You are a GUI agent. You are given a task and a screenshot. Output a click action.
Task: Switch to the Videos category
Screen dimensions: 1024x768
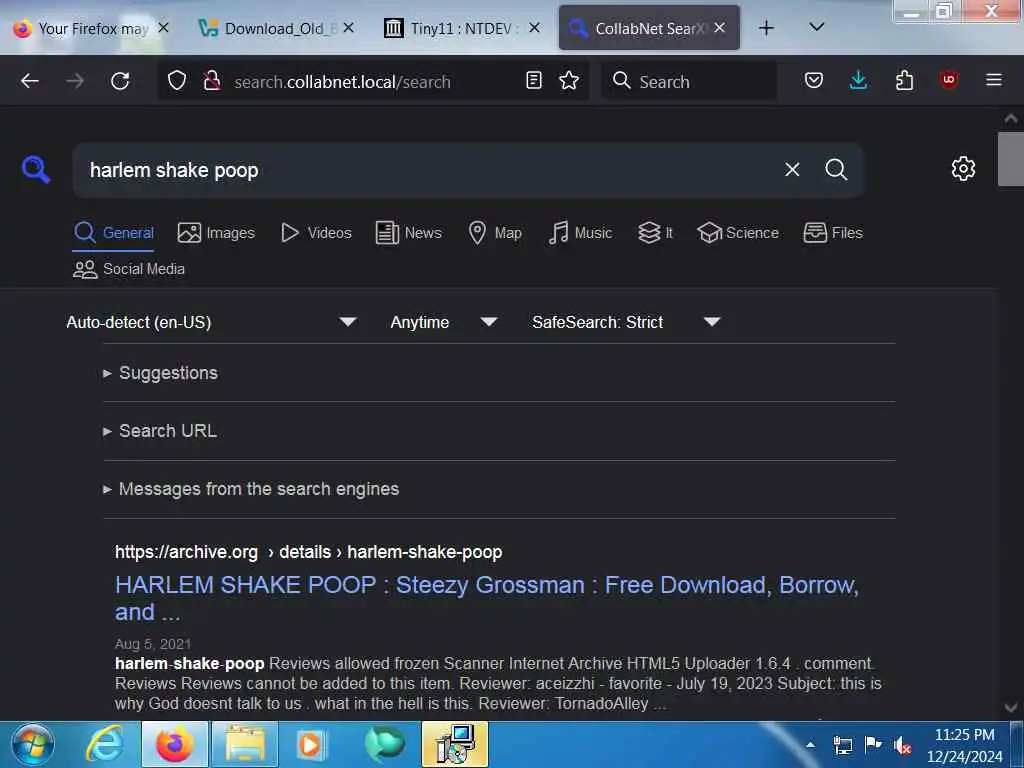point(316,232)
